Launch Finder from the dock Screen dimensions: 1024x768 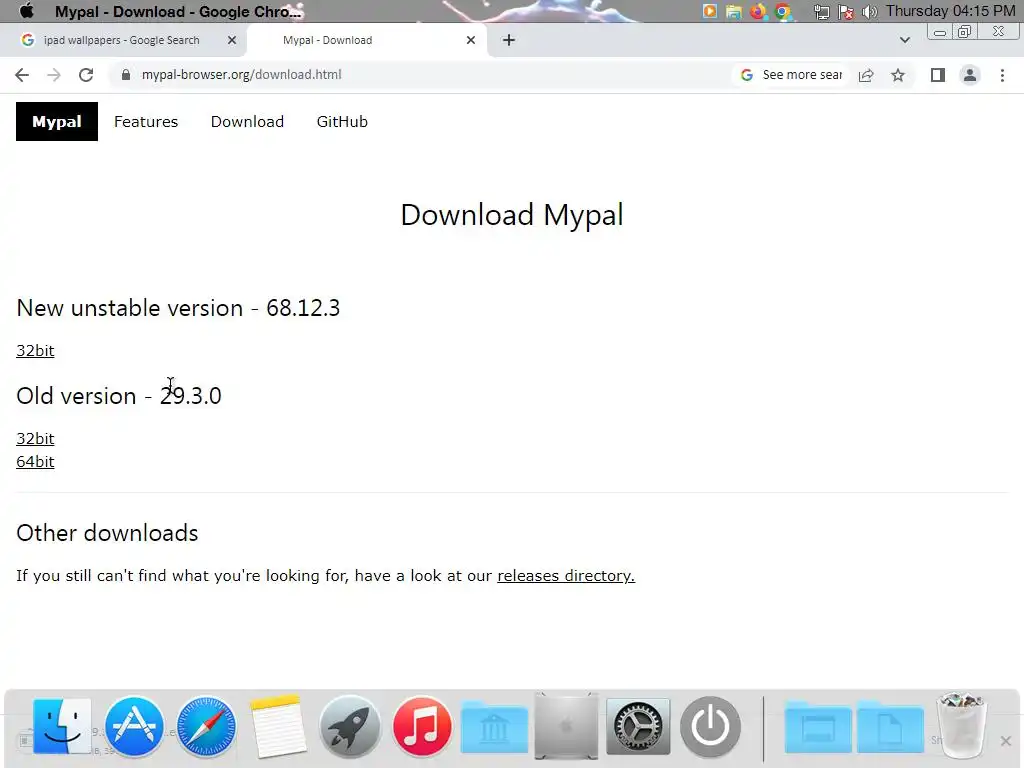[62, 726]
